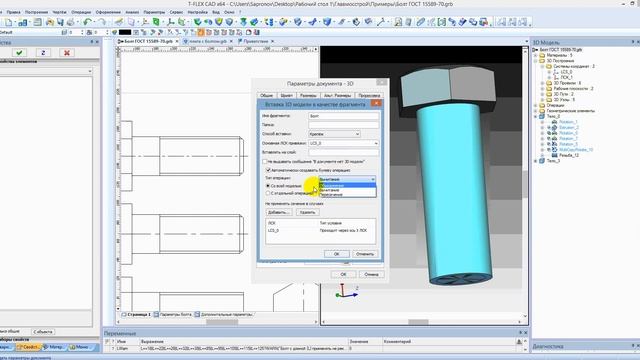Screen dimensions: 640x360
Task: Click the 'Папка' input field
Action: [x=344, y=125]
